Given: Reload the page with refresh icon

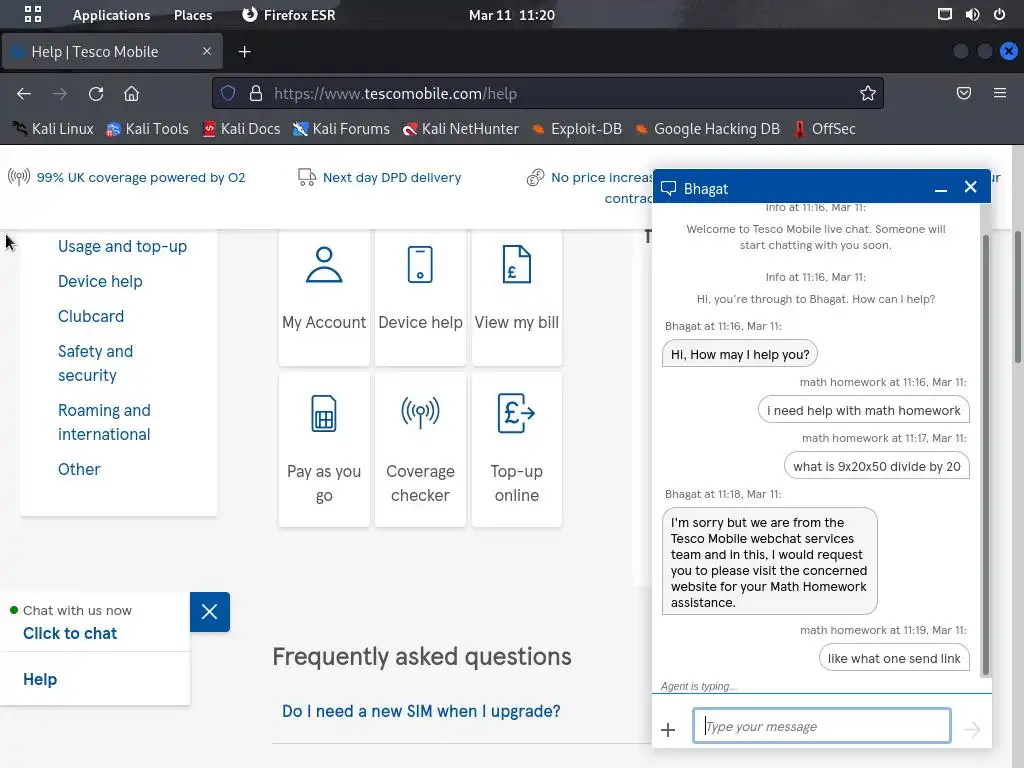Looking at the screenshot, I should pos(96,93).
